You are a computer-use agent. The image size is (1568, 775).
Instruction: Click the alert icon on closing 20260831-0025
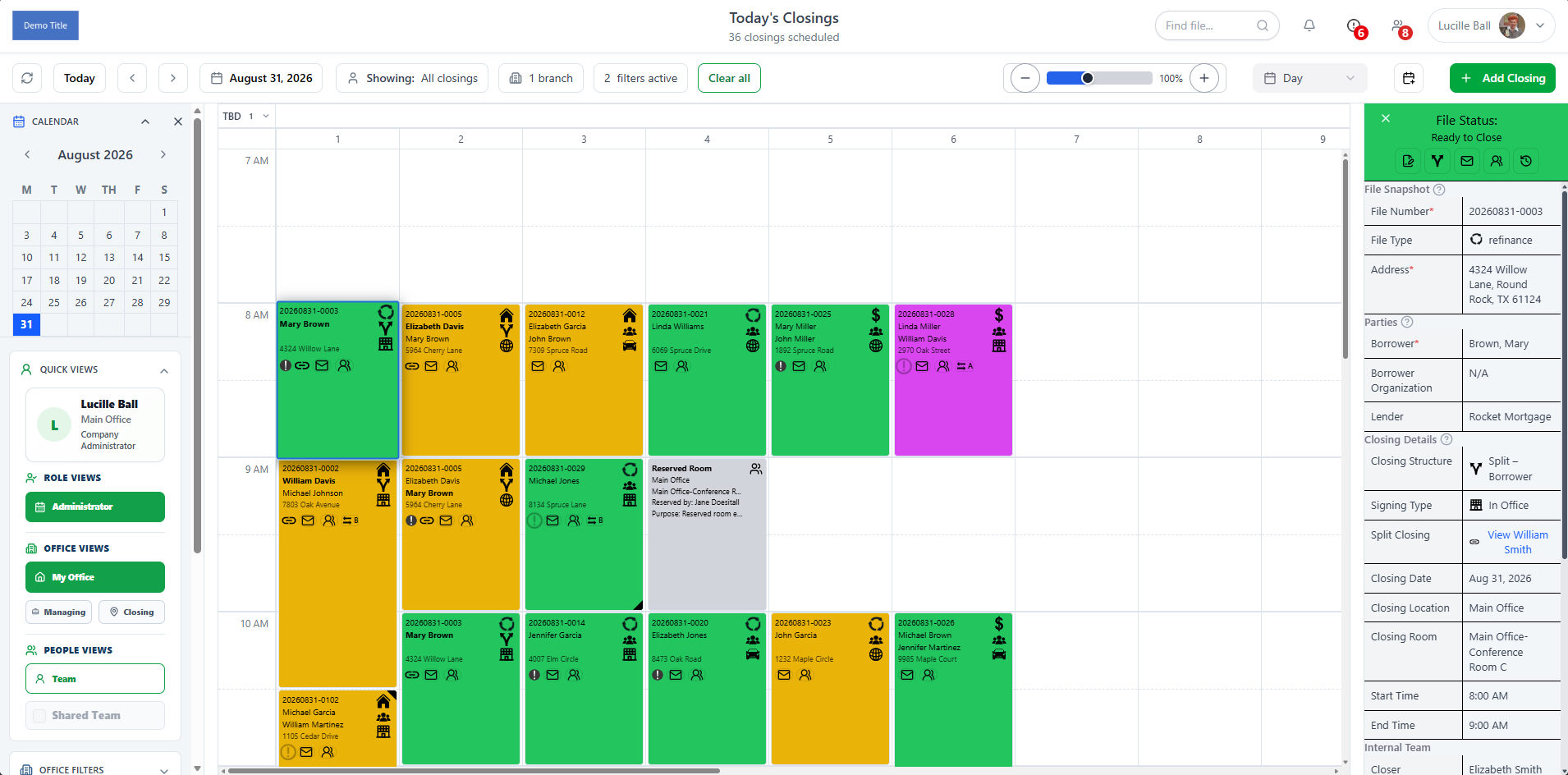[x=781, y=366]
